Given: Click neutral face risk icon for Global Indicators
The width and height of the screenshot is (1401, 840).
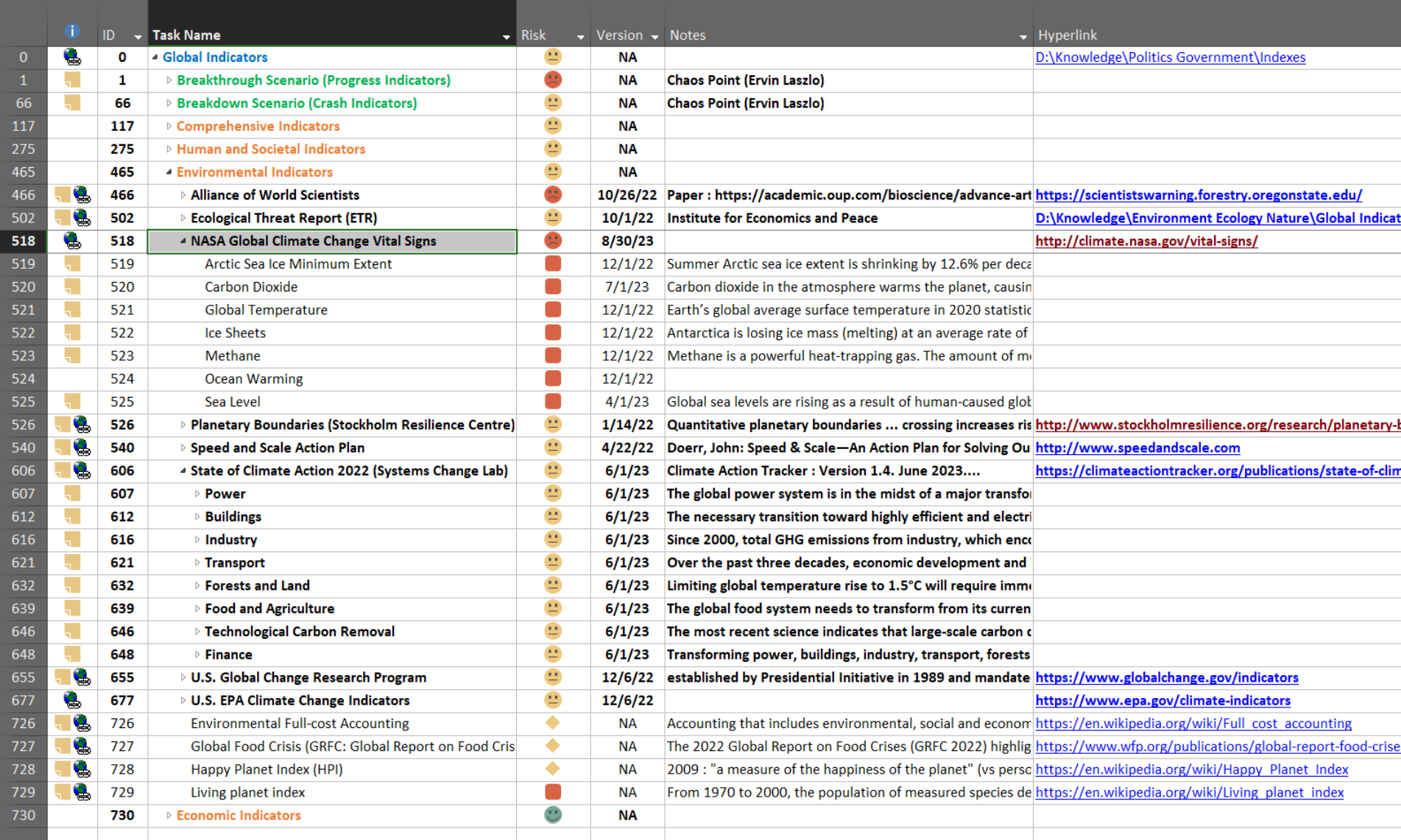Looking at the screenshot, I should [x=553, y=57].
